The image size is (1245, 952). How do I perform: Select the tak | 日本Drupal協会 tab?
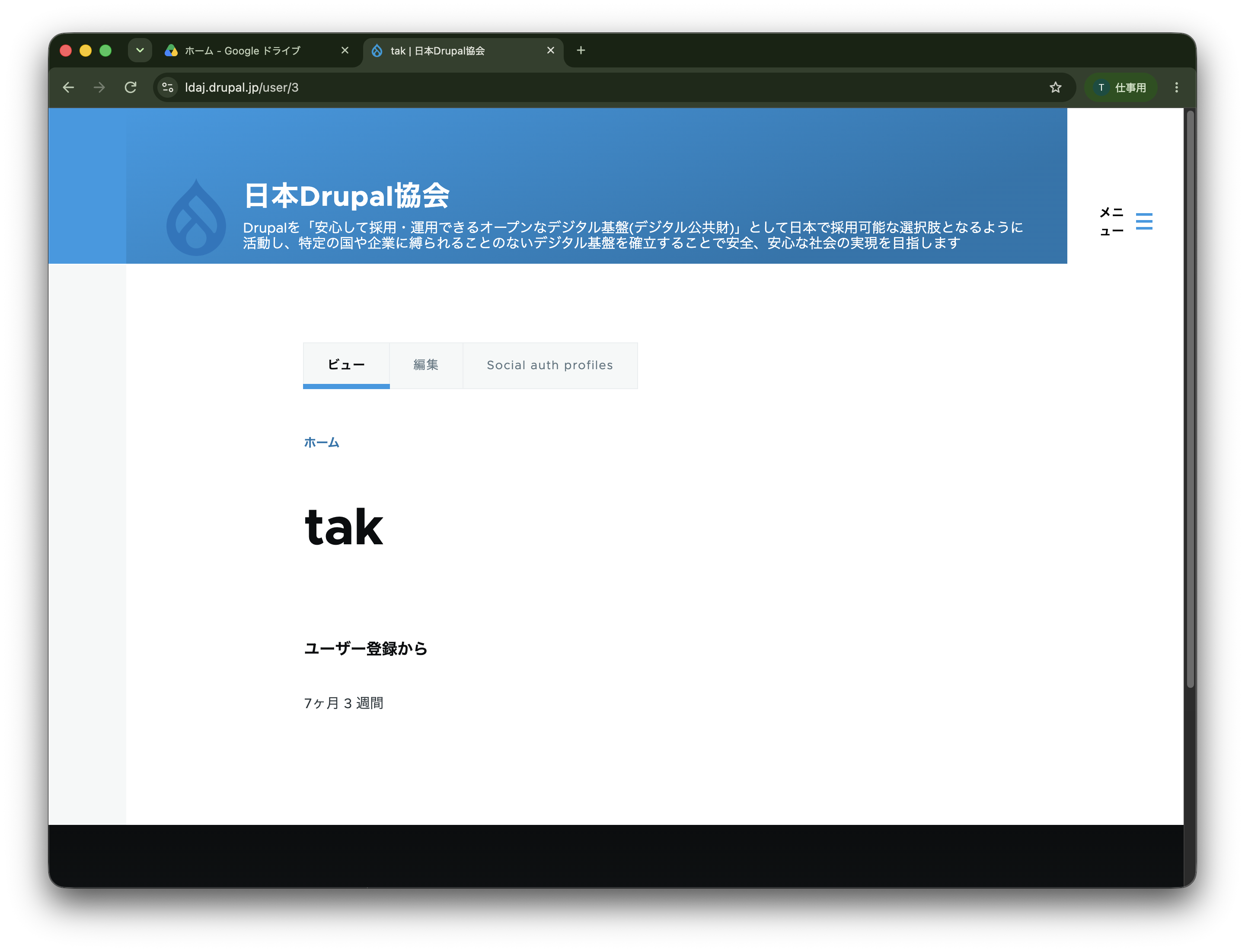click(463, 51)
